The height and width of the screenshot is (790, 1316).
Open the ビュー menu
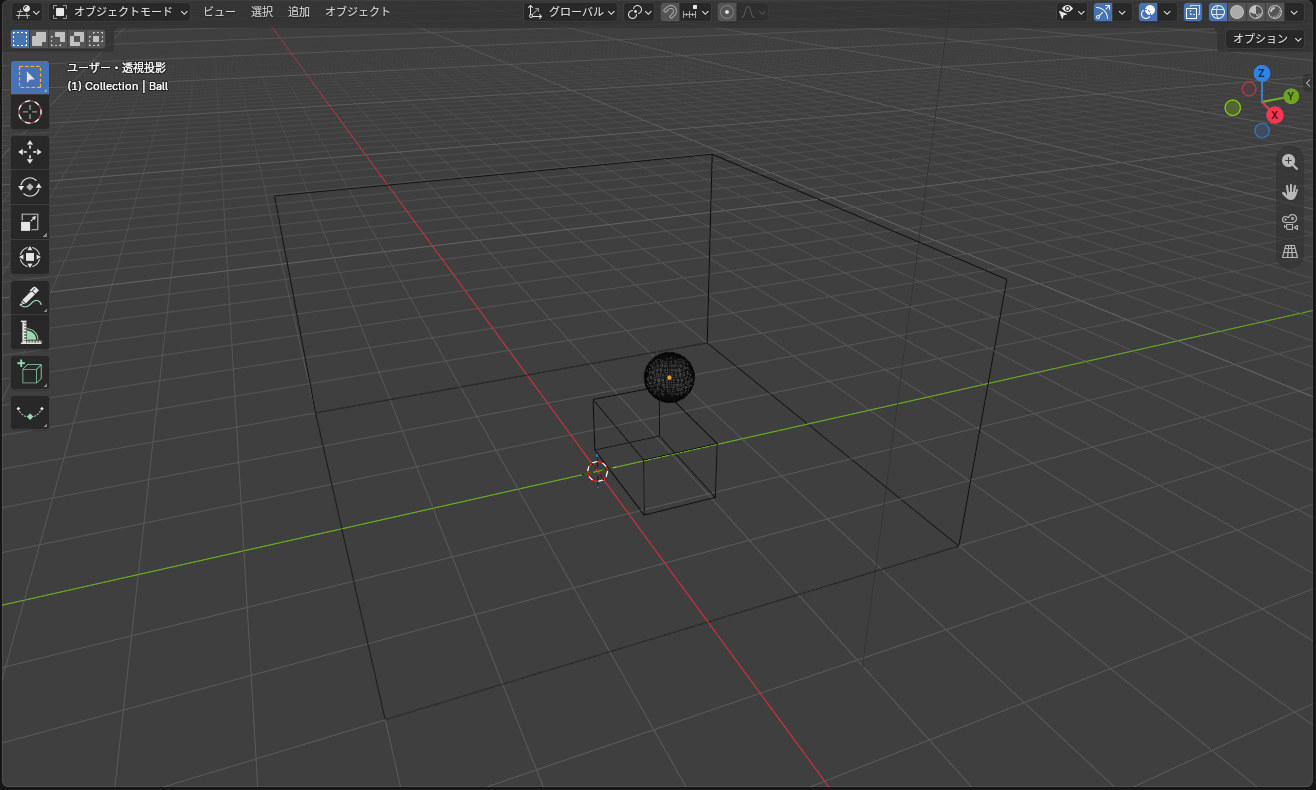point(220,12)
